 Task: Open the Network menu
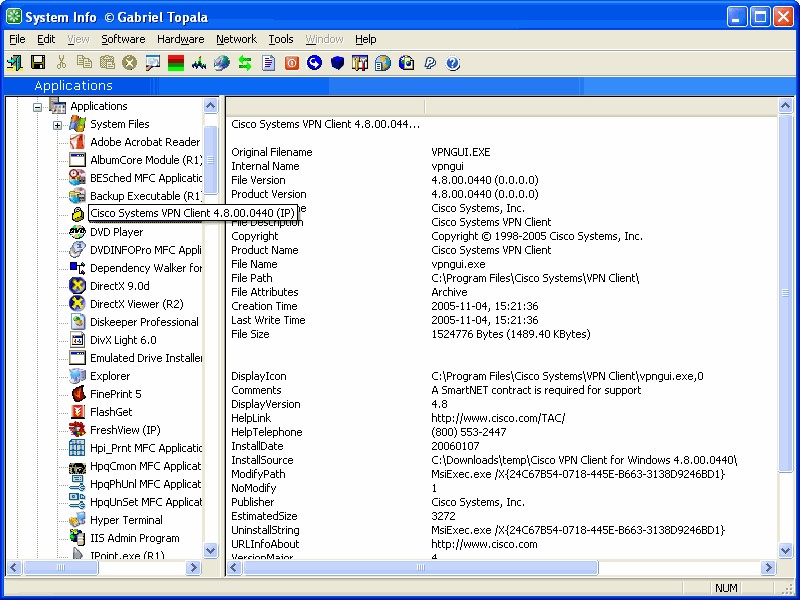coord(236,39)
